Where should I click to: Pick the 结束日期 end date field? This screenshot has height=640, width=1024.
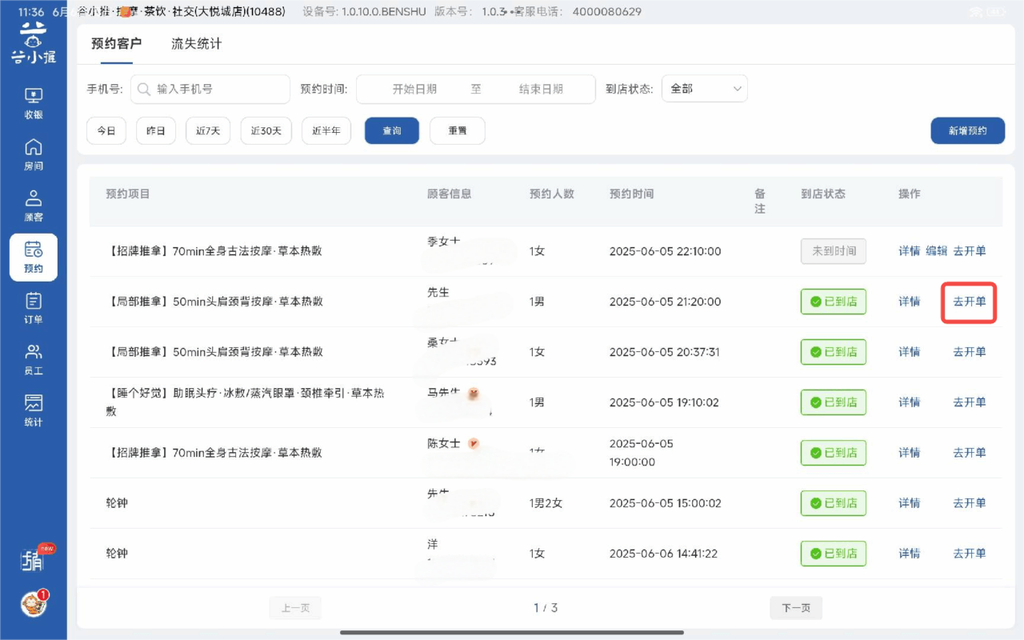coord(541,89)
